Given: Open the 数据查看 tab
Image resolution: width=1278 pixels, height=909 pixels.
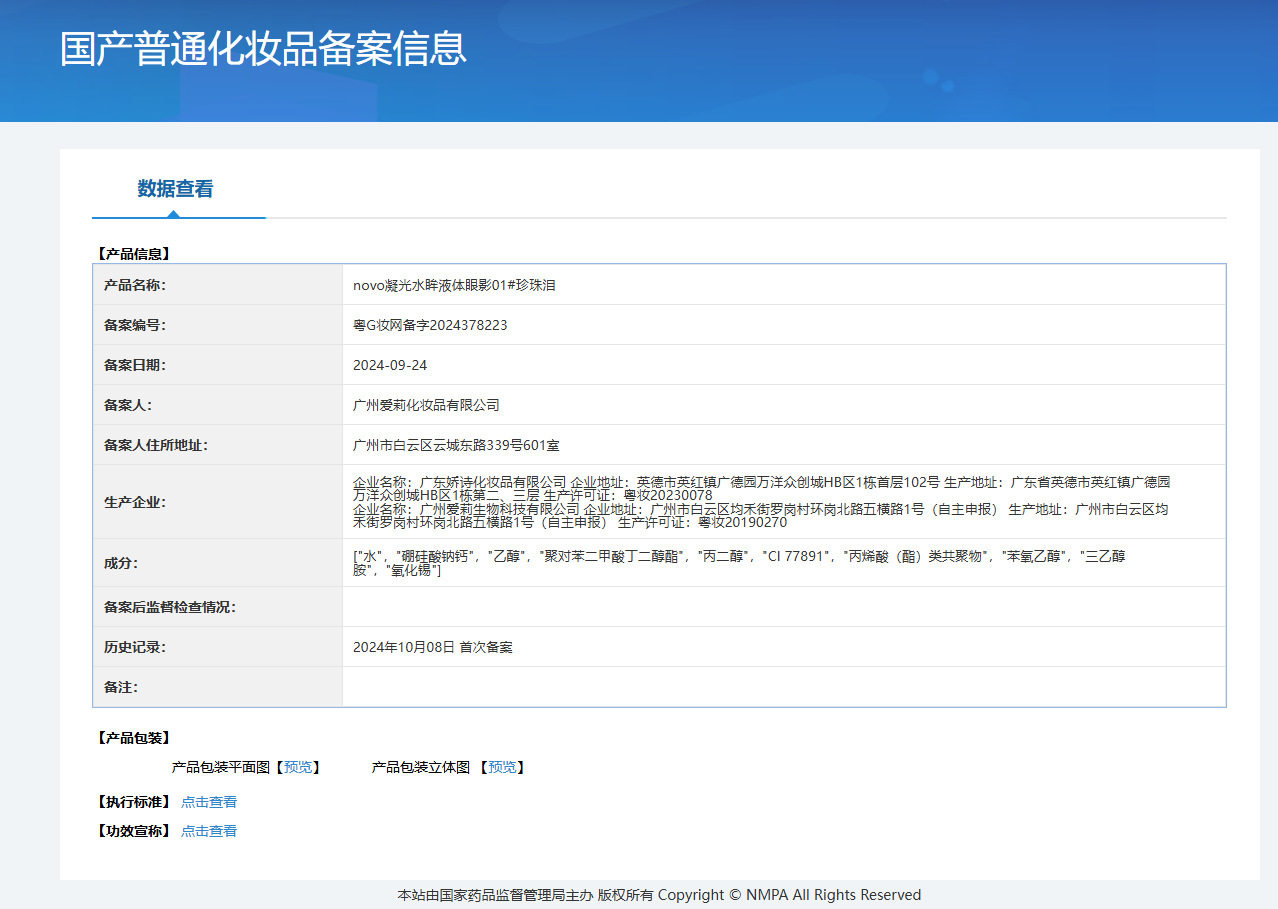Looking at the screenshot, I should [x=176, y=188].
